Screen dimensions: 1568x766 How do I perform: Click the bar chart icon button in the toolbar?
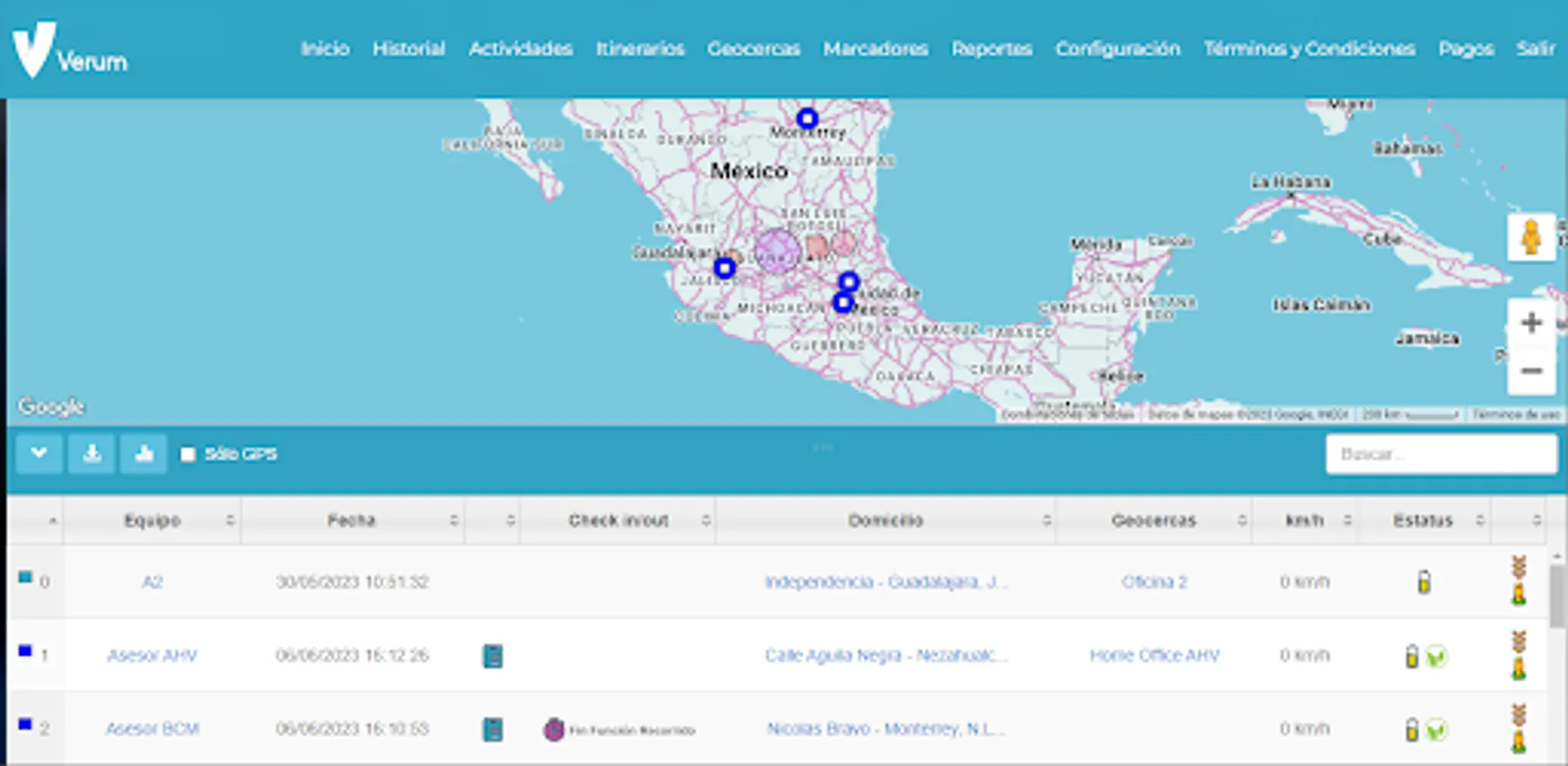(144, 454)
